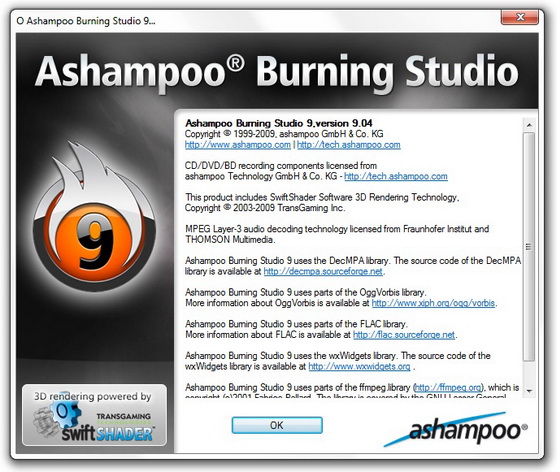Click the window title bar text
Screen dimensions: 560x472
point(86,21)
